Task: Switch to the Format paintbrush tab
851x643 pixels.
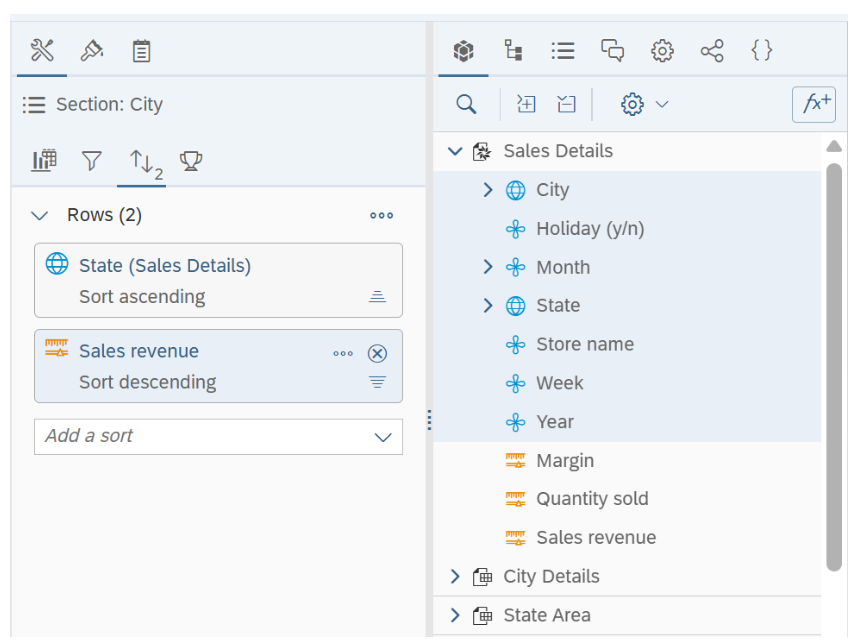Action: (92, 51)
